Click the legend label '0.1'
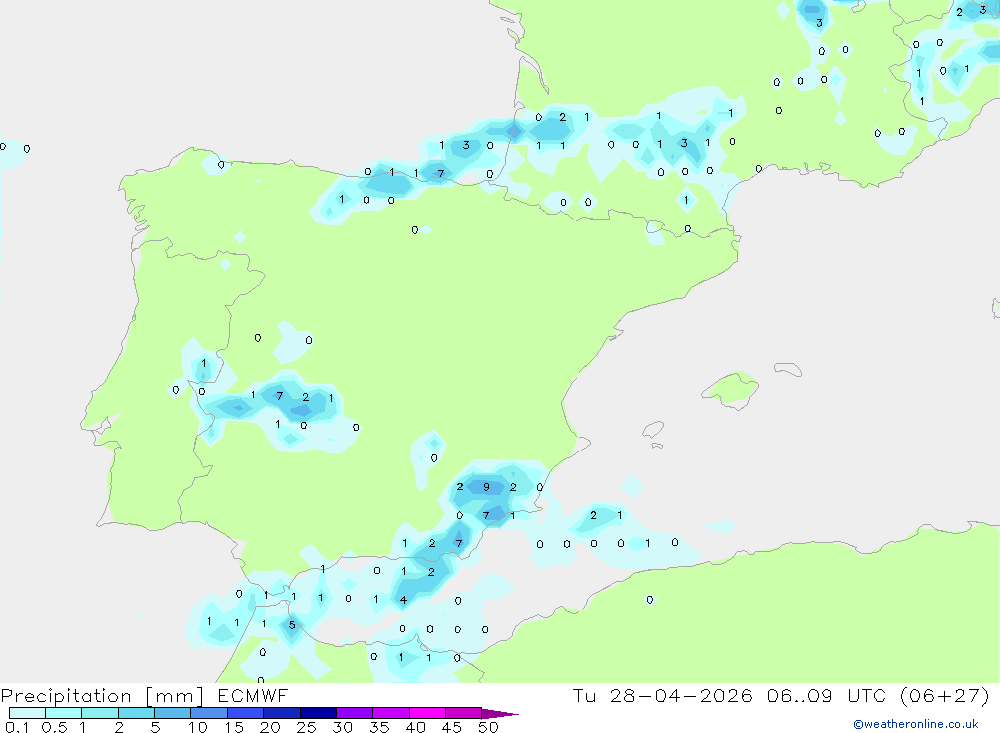The height and width of the screenshot is (733, 1000). coord(17,727)
